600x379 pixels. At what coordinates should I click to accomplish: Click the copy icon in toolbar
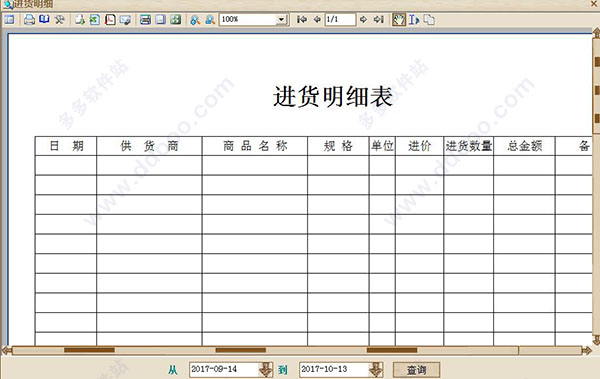(x=429, y=20)
